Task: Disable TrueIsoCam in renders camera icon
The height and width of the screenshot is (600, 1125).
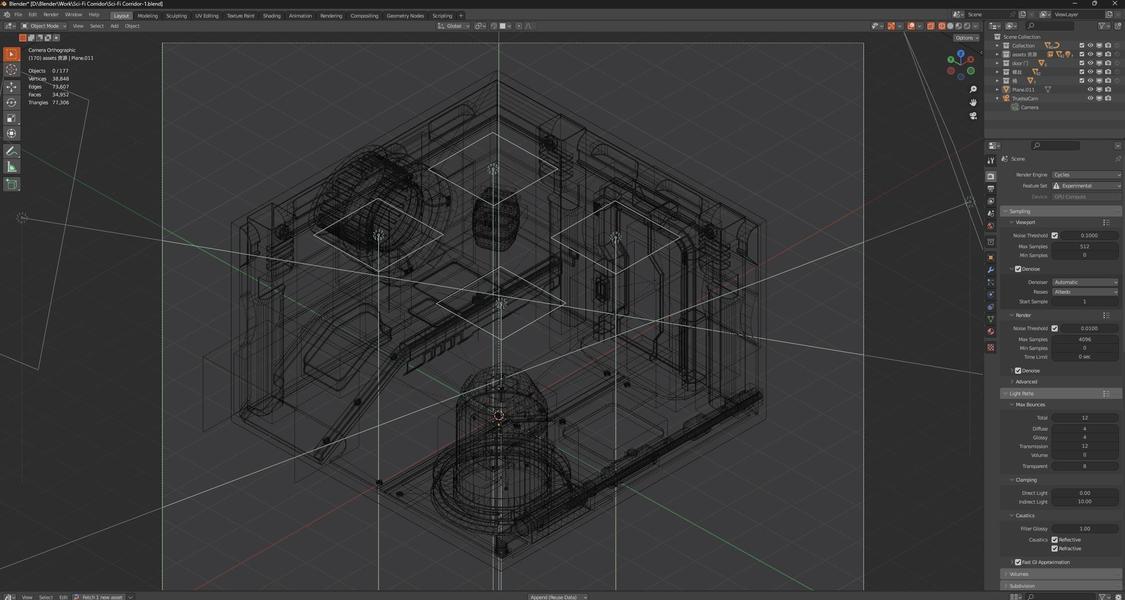Action: (x=1108, y=98)
